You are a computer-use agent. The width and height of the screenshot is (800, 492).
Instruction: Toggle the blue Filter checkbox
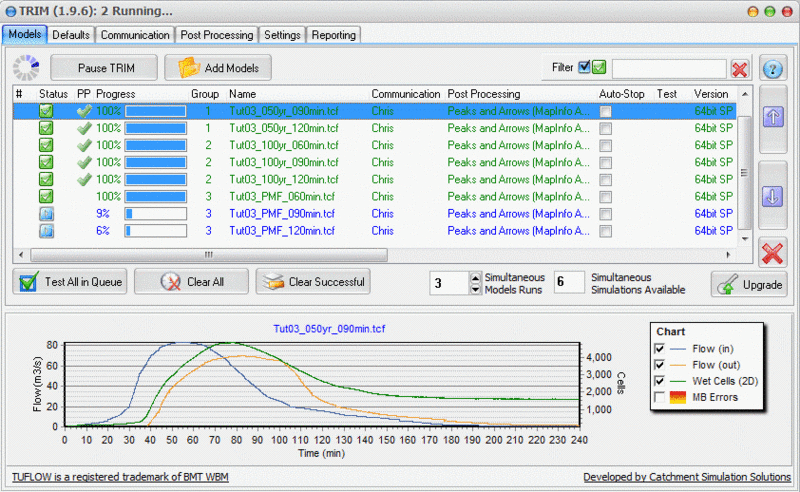click(x=584, y=68)
